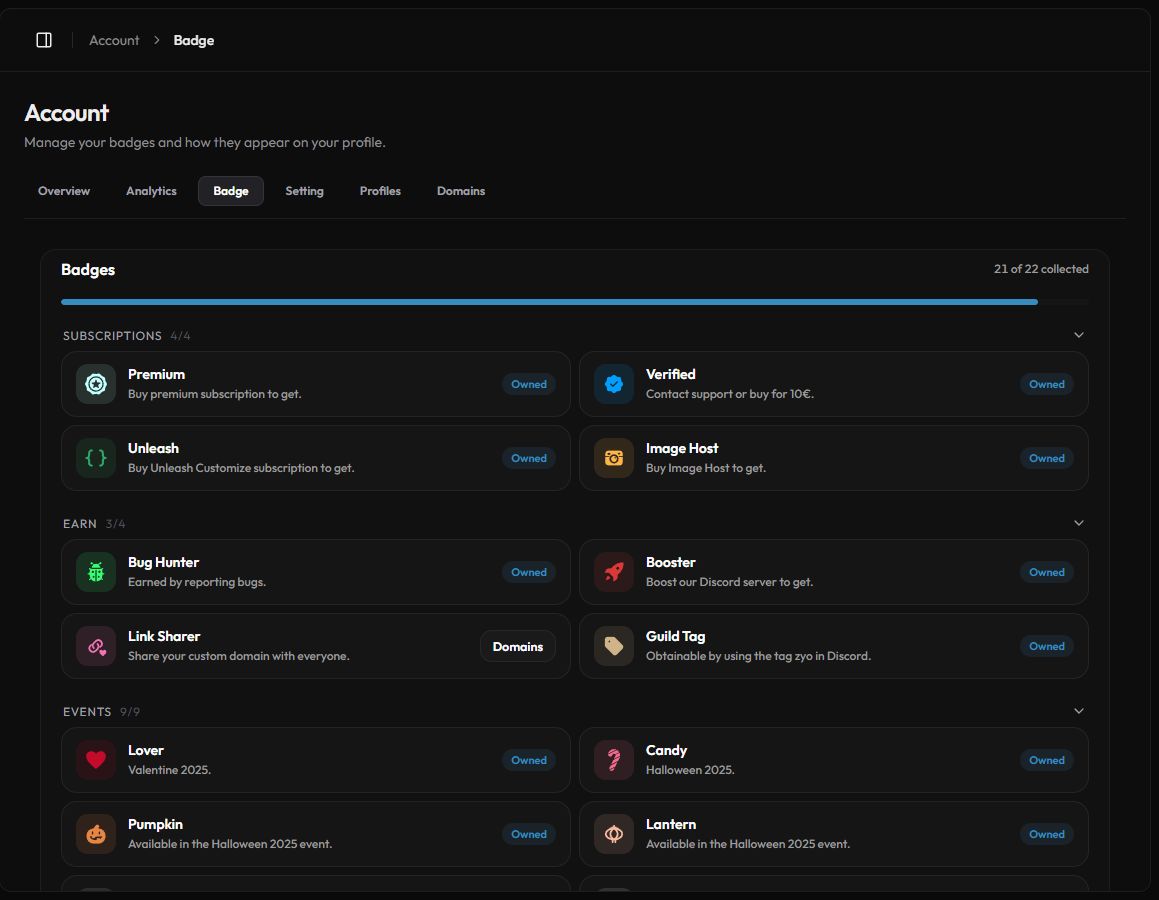Open the Overview tab

click(x=64, y=191)
